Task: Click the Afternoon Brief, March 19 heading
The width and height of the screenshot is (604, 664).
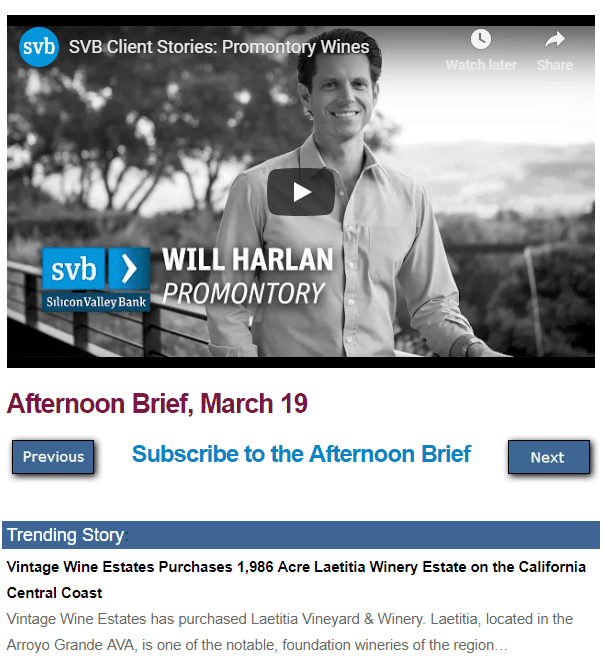Action: [157, 404]
